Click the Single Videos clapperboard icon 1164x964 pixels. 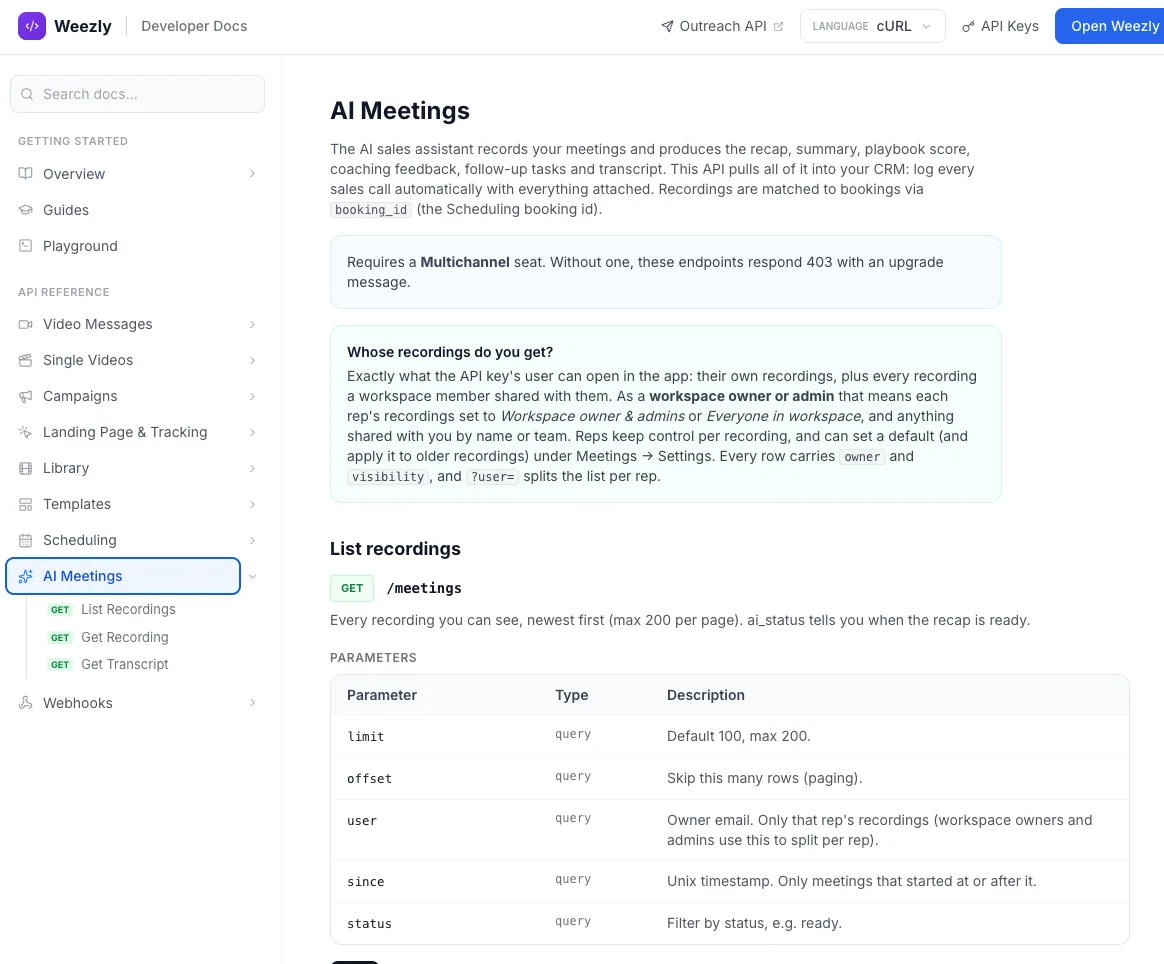coord(25,360)
